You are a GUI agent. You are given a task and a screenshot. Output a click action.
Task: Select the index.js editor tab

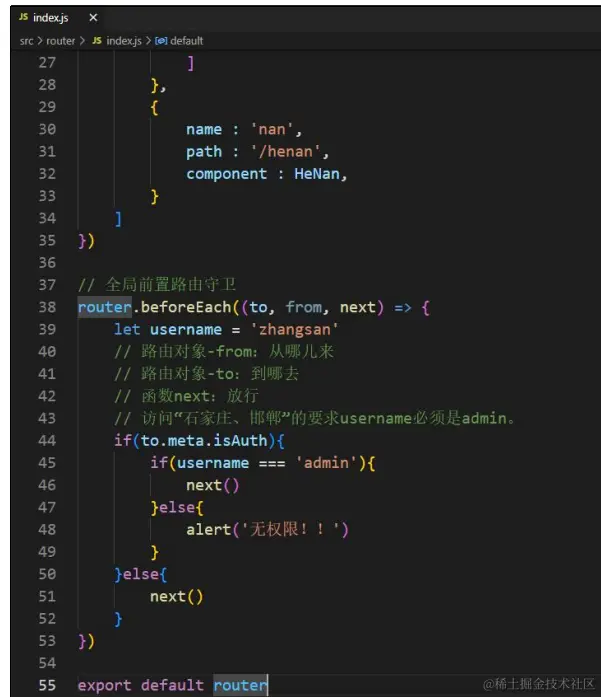58,18
